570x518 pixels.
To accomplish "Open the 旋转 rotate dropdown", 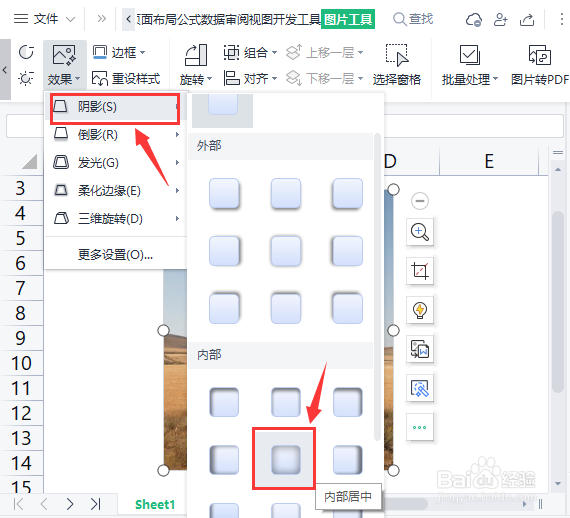I will (196, 65).
